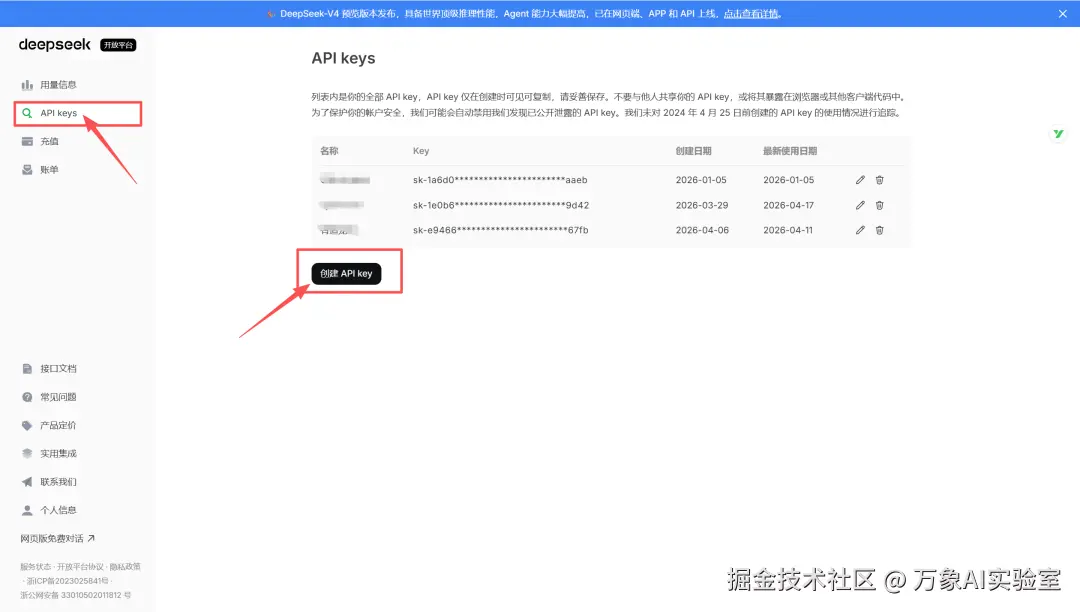Click key text sk-1e0b6...9d42
This screenshot has height=612, width=1080.
point(501,205)
